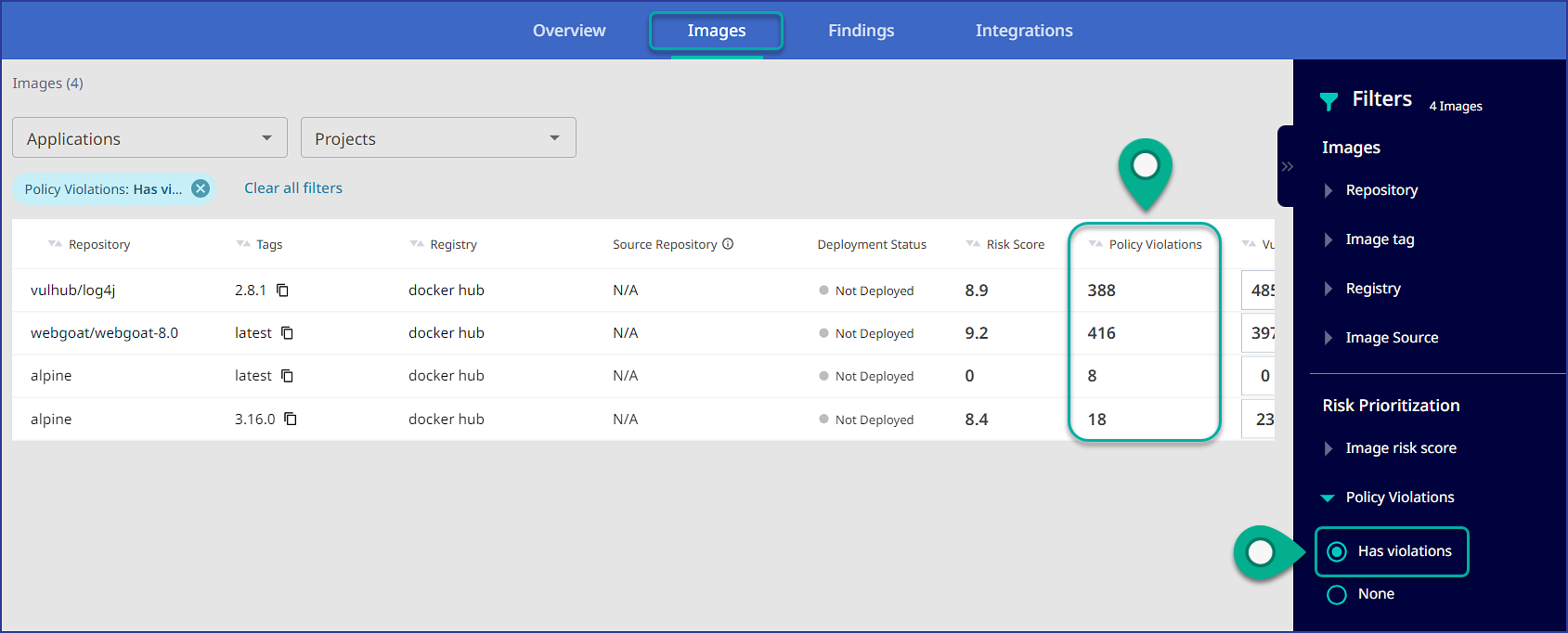The image size is (1568, 633).
Task: Remove the Policy Violations filter chip
Action: (201, 189)
